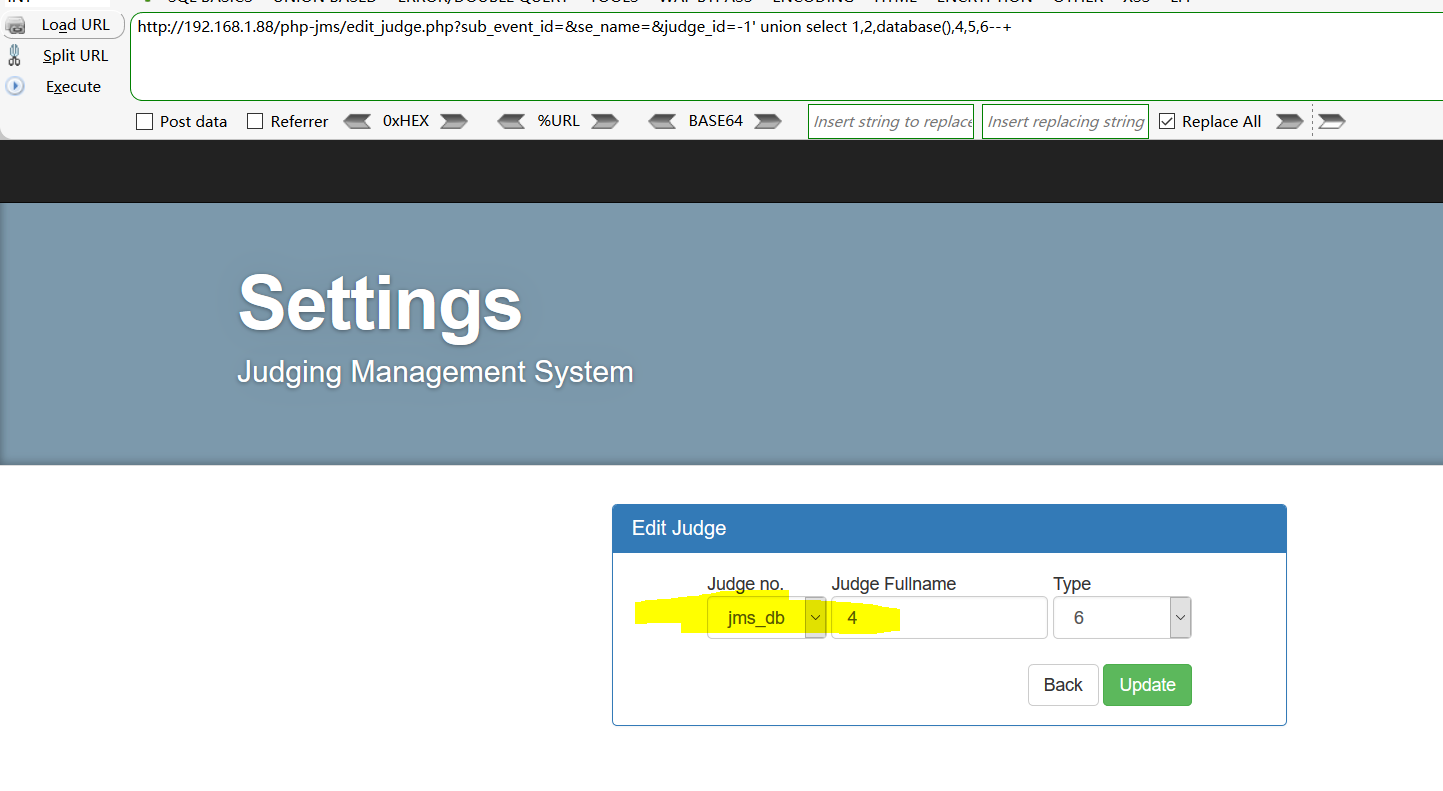Click the %URL decode left arrow
The image size is (1443, 791).
tap(511, 121)
